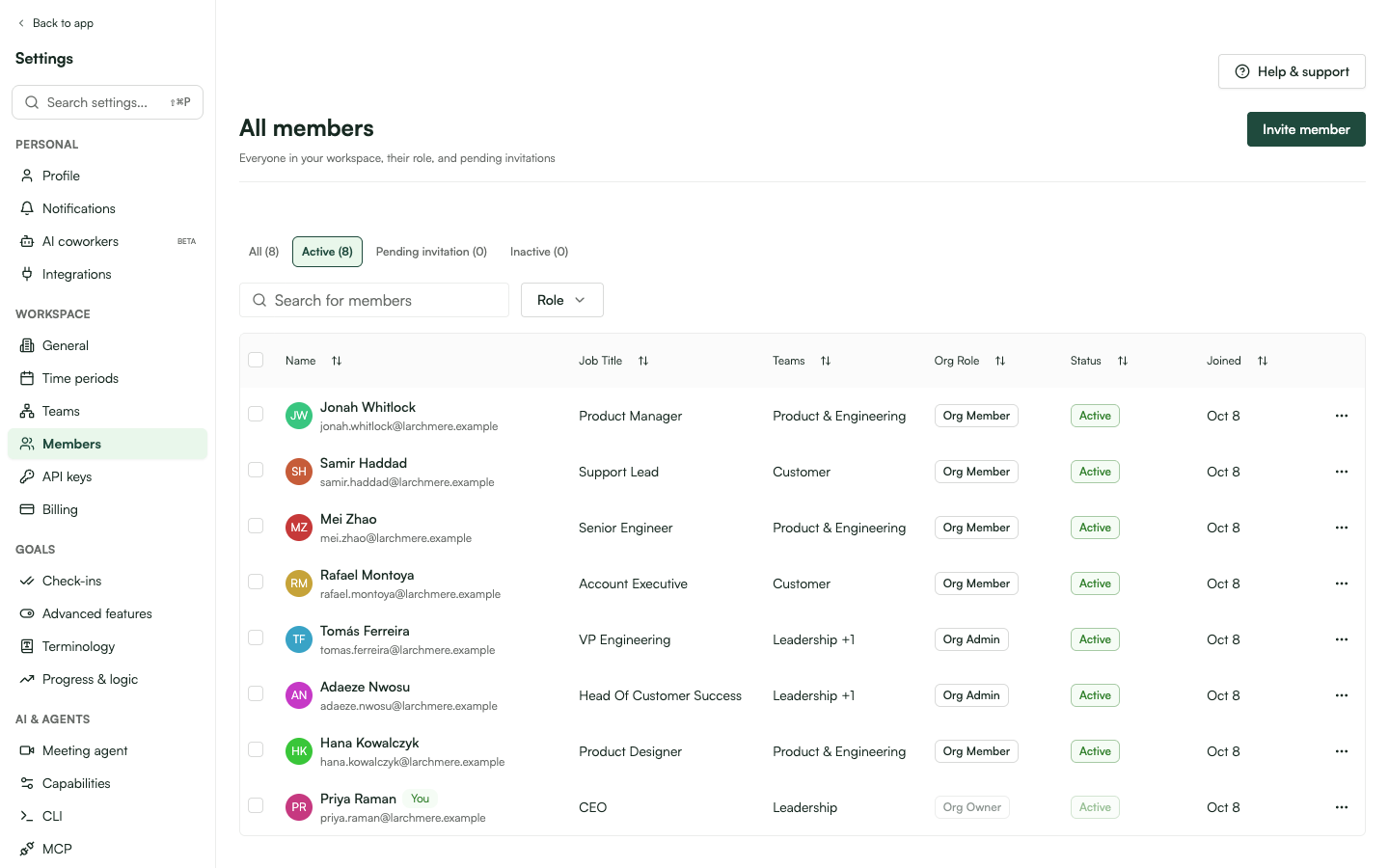The image size is (1389, 868).
Task: Click the Terminology book icon
Action: click(27, 646)
